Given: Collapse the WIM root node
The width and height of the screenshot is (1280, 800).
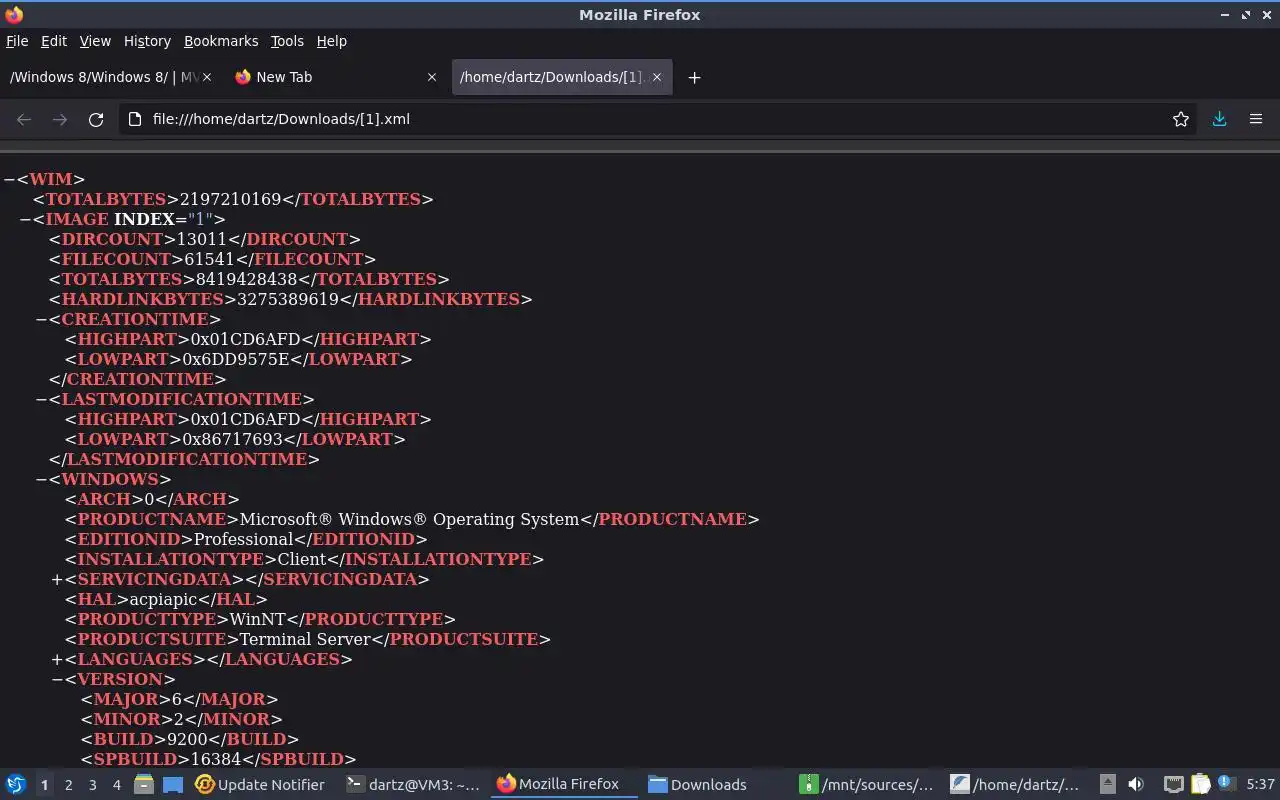Looking at the screenshot, I should click(9, 179).
